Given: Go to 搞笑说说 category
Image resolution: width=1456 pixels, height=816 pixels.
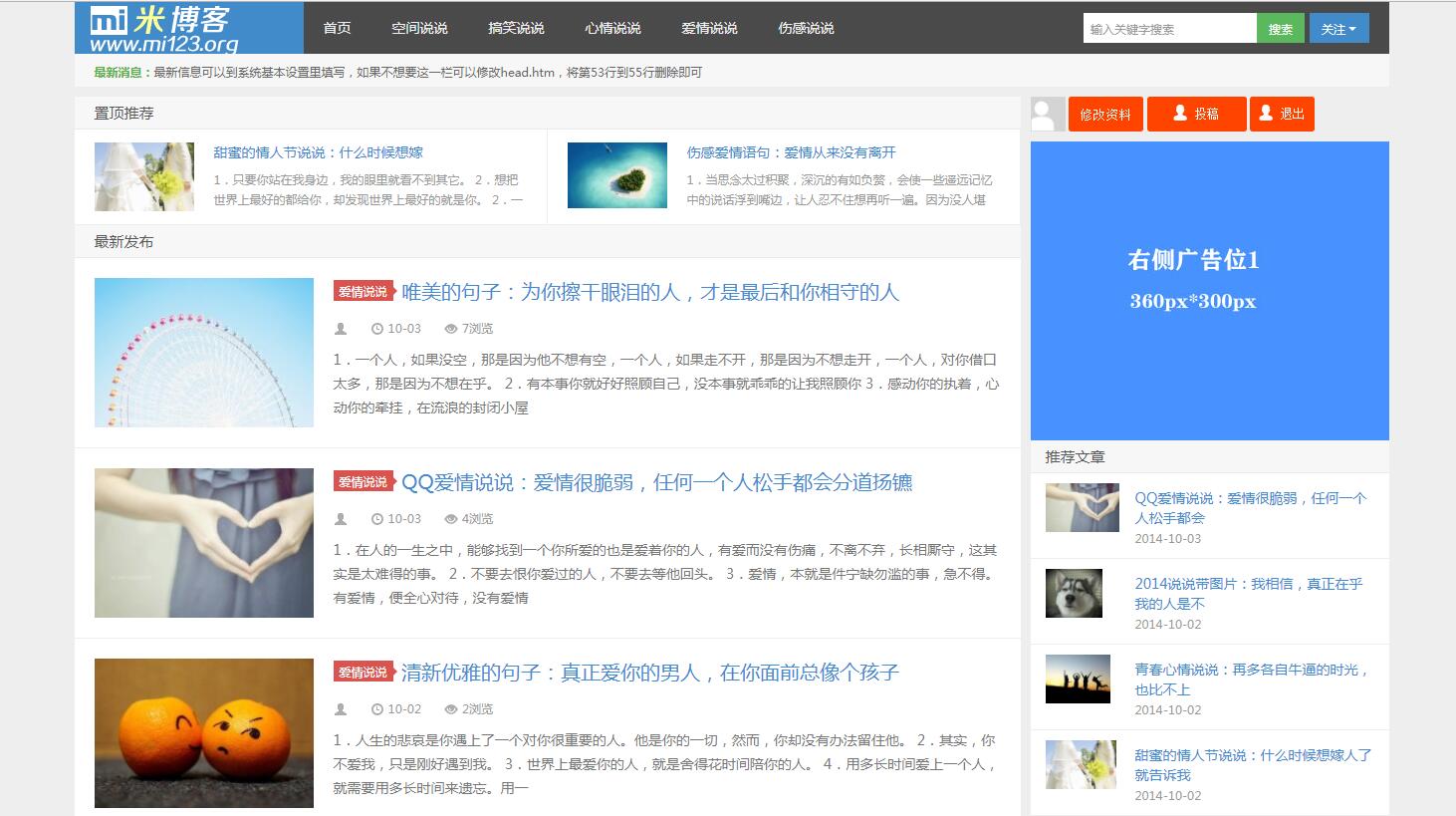Looking at the screenshot, I should click(516, 28).
